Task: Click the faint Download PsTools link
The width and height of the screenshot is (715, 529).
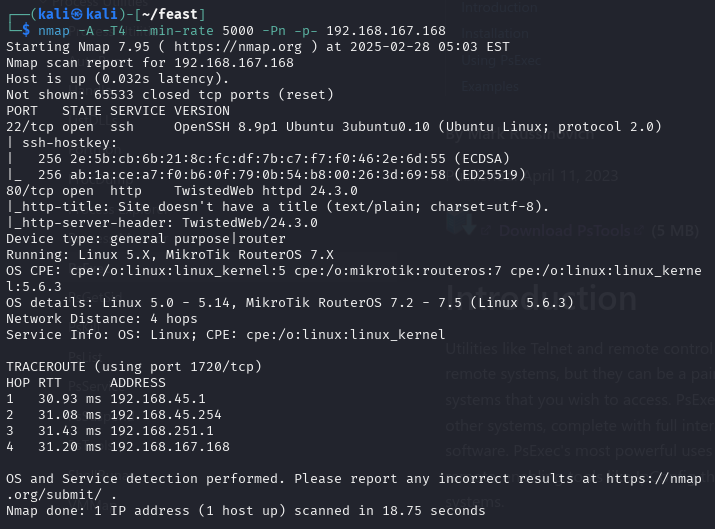Action: [x=565, y=231]
